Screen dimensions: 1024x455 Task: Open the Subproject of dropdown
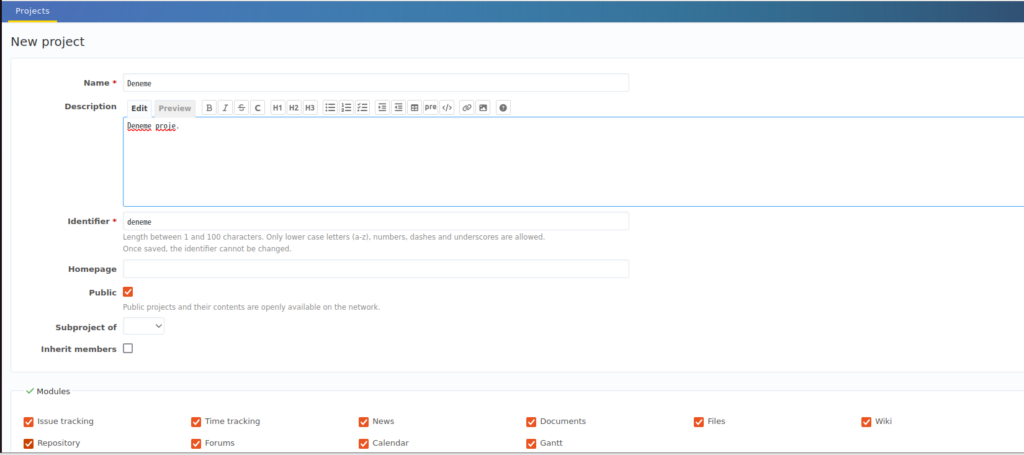pyautogui.click(x=144, y=326)
